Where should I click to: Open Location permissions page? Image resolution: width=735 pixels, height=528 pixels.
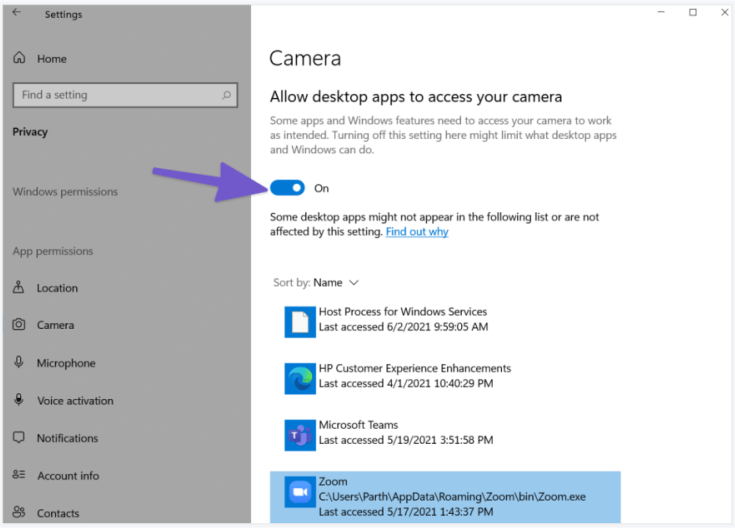pos(57,288)
